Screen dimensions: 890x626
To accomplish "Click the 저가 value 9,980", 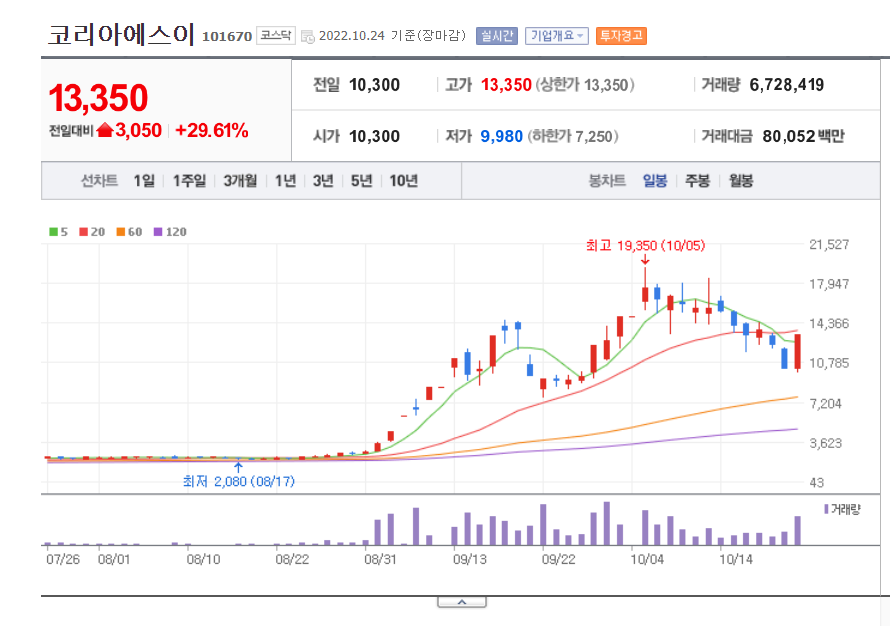I will (502, 137).
